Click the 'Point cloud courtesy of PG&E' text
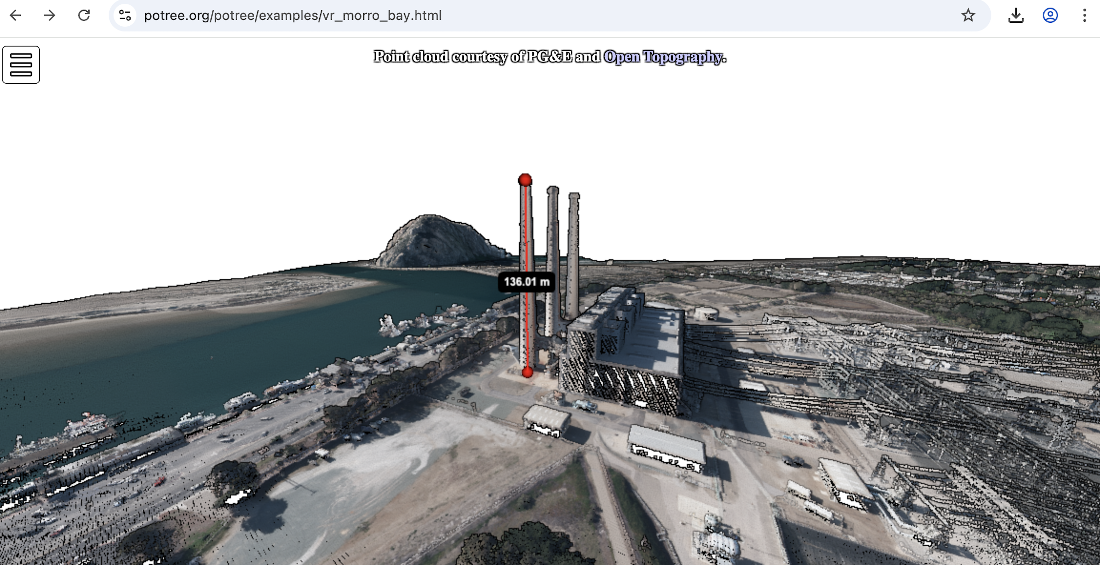This screenshot has width=1100, height=565. [x=473, y=57]
